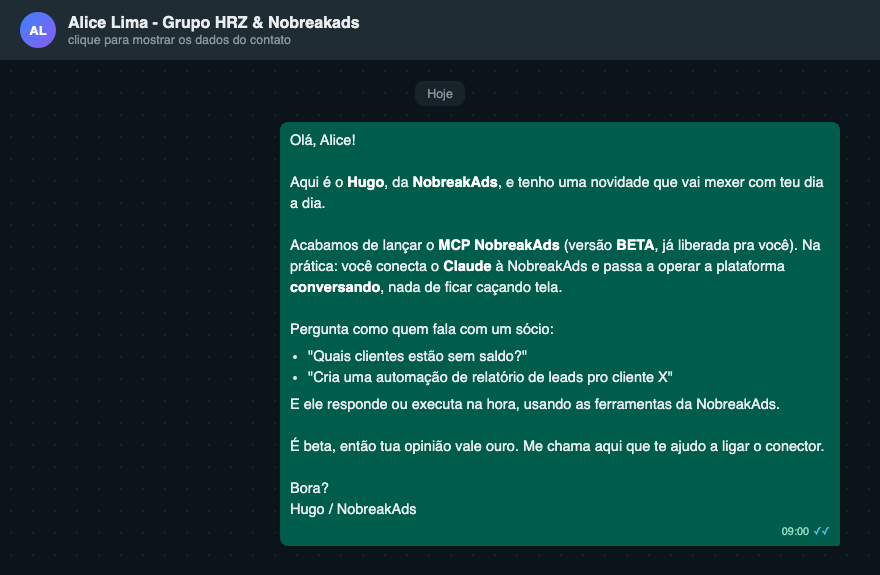
Task: Click the bold word 'BETA'
Action: tap(635, 245)
